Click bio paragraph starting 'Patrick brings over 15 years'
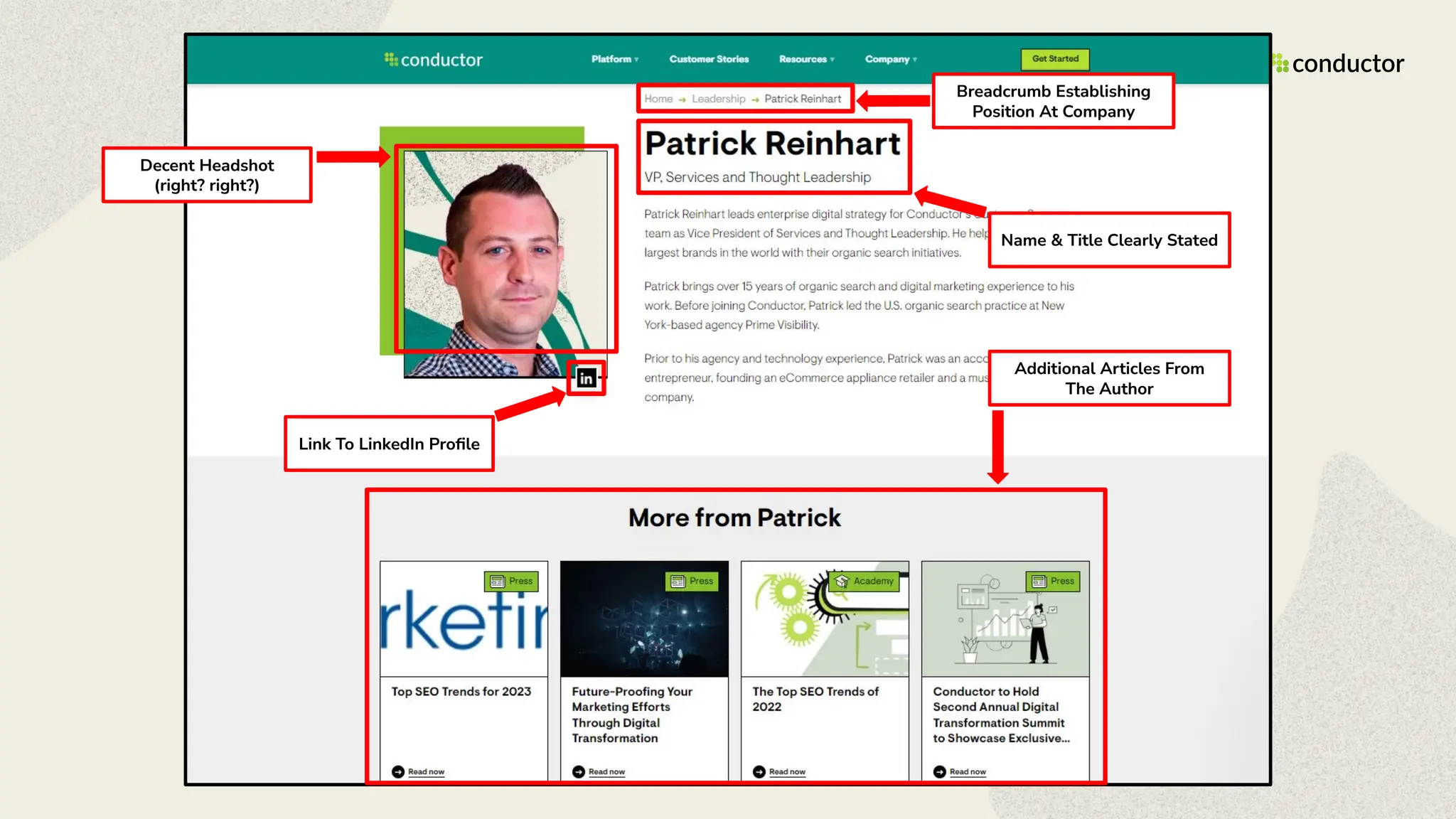Screen dimensions: 1456x819 [x=859, y=306]
